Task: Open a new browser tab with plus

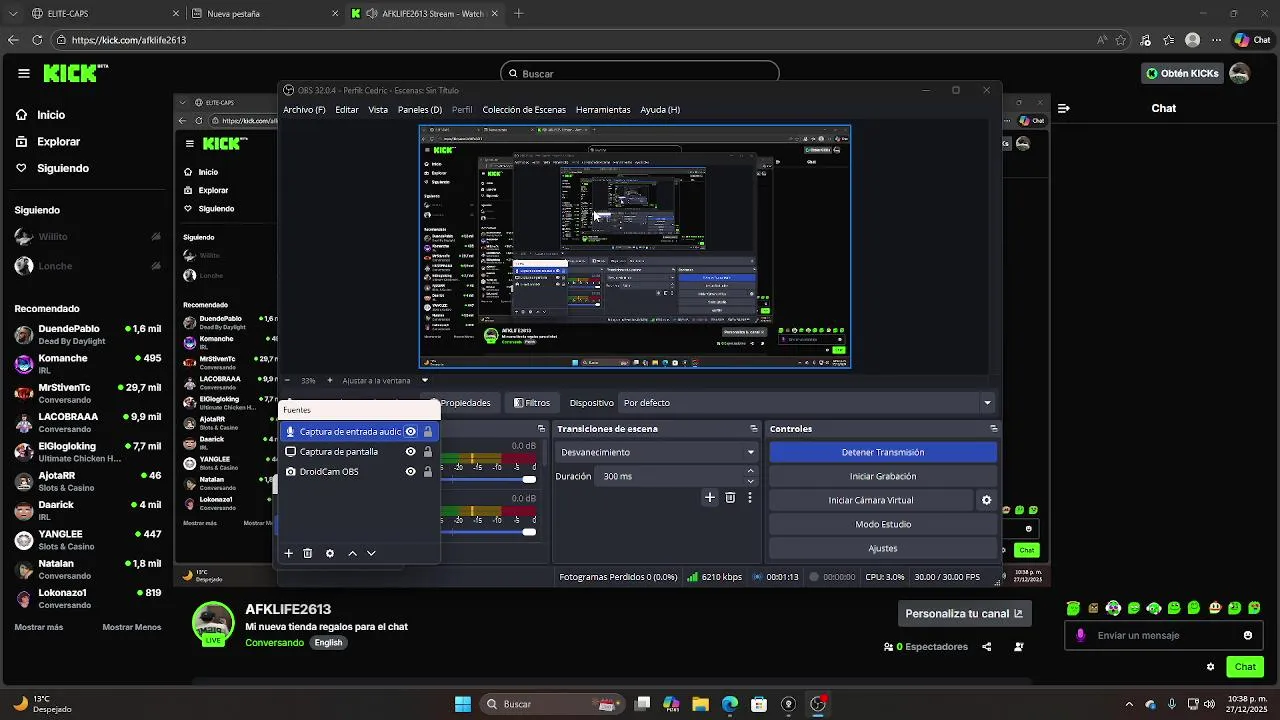Action: coord(518,14)
